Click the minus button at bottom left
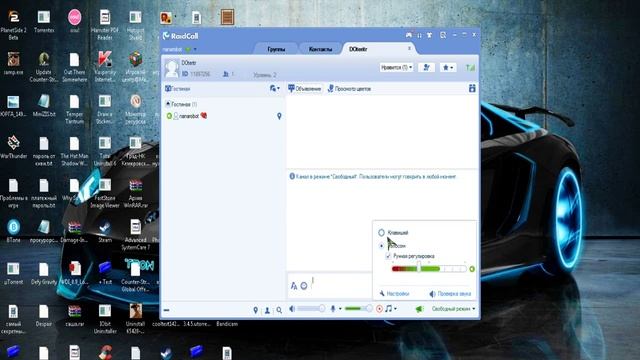The height and width of the screenshot is (360, 640). coord(167,310)
